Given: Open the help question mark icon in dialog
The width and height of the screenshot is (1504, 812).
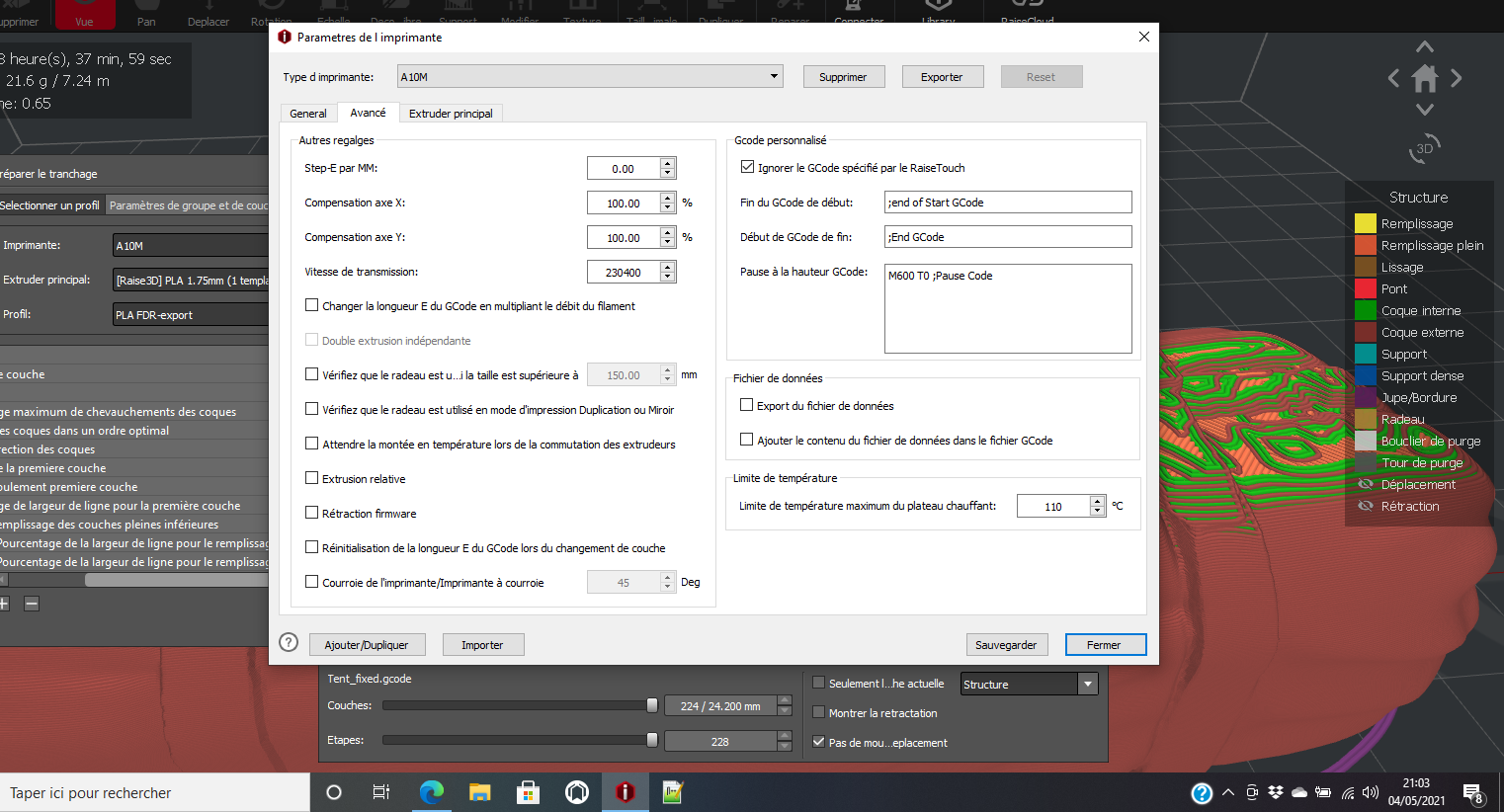Looking at the screenshot, I should [289, 642].
